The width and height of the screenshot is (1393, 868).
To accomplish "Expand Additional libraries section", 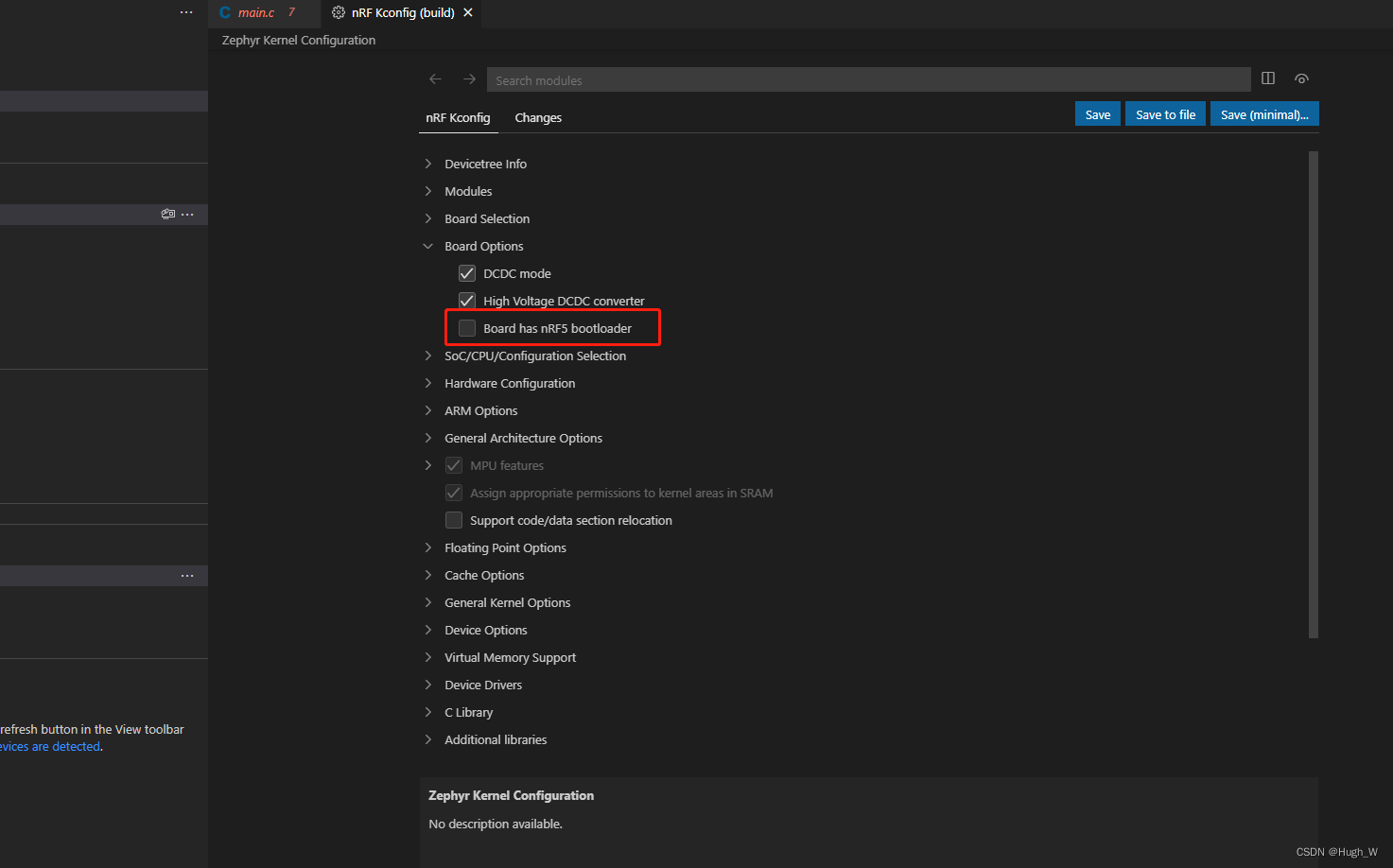I will pos(428,739).
